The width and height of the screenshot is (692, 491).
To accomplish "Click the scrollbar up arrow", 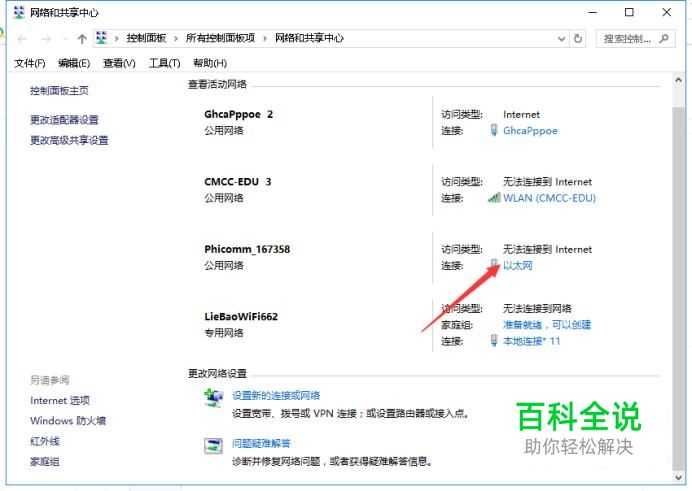I will click(678, 80).
